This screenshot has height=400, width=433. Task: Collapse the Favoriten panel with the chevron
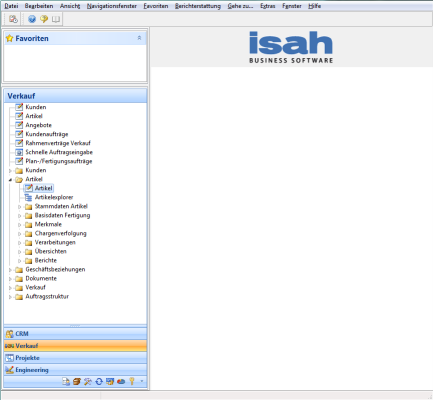click(x=139, y=38)
